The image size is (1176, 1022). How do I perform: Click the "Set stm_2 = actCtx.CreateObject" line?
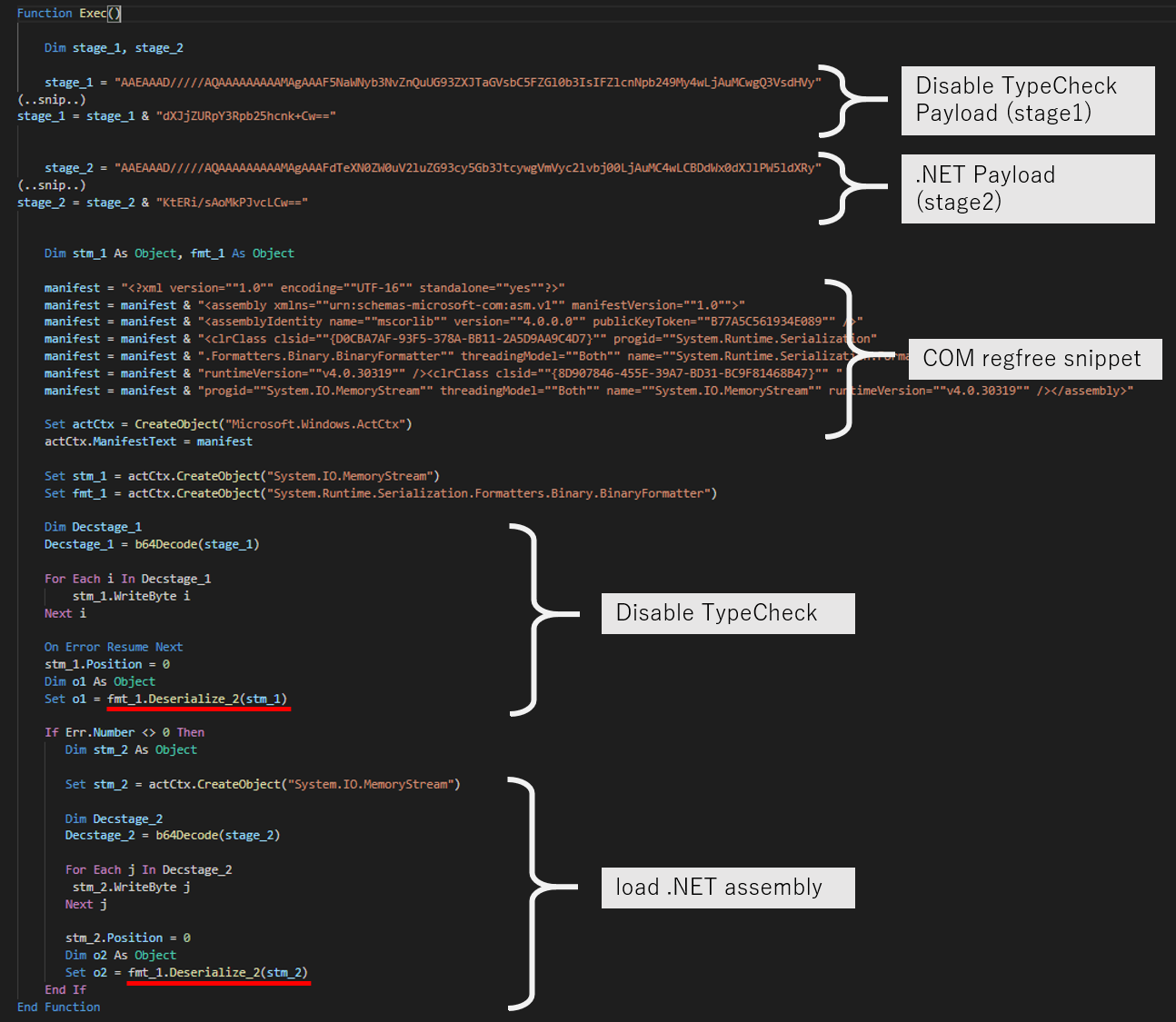pyautogui.click(x=263, y=784)
